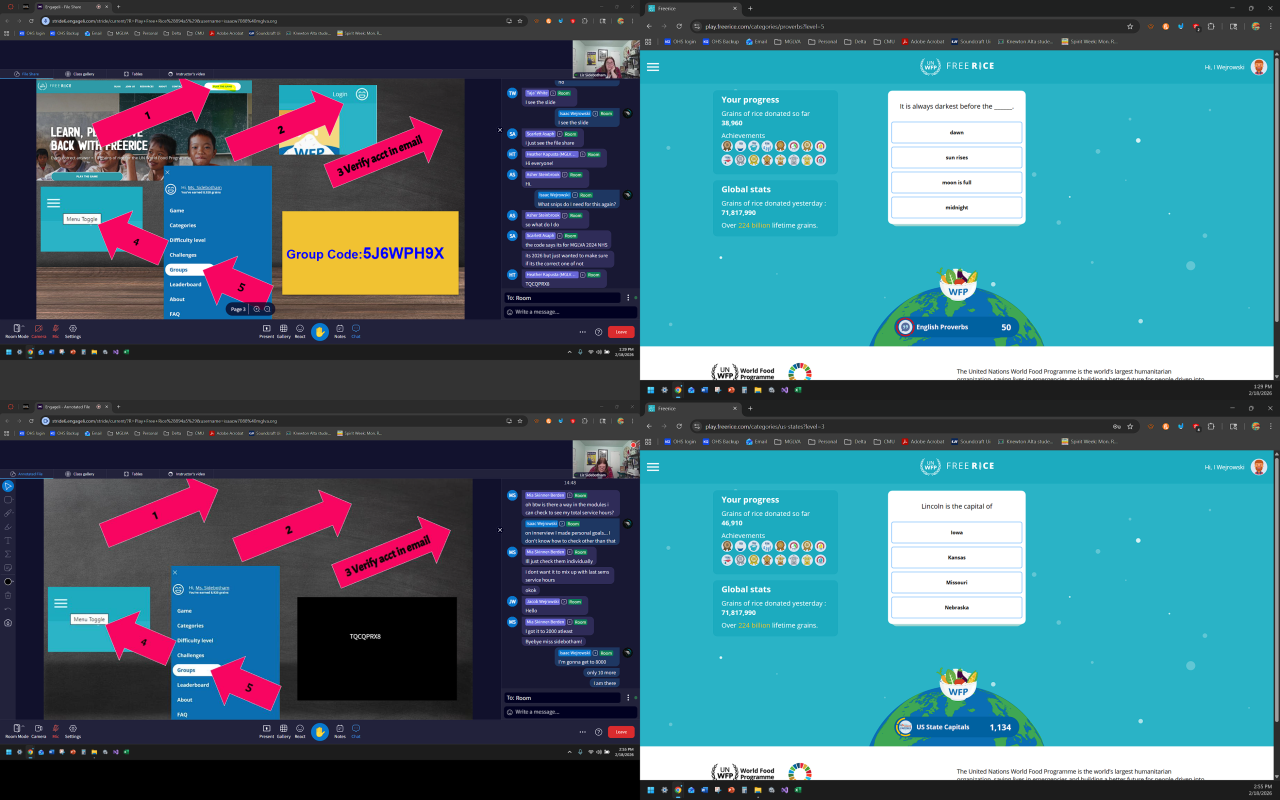
Task: Open Gallery view in top Engageli window
Action: [x=284, y=330]
